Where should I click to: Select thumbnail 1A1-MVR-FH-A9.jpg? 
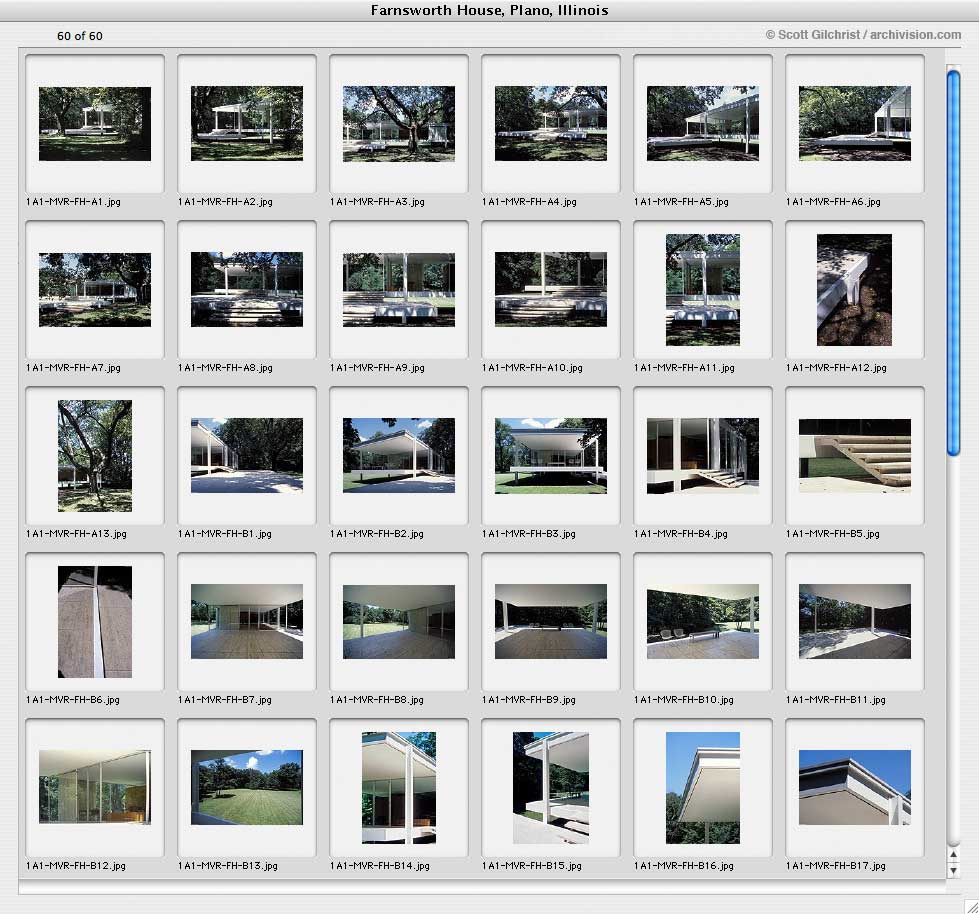click(x=399, y=290)
